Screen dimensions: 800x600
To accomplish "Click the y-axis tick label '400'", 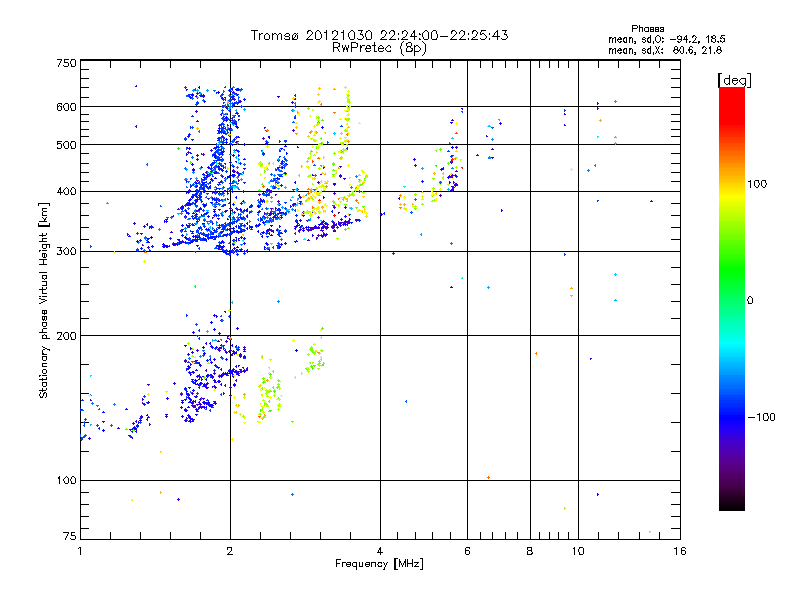I will pyautogui.click(x=66, y=192).
